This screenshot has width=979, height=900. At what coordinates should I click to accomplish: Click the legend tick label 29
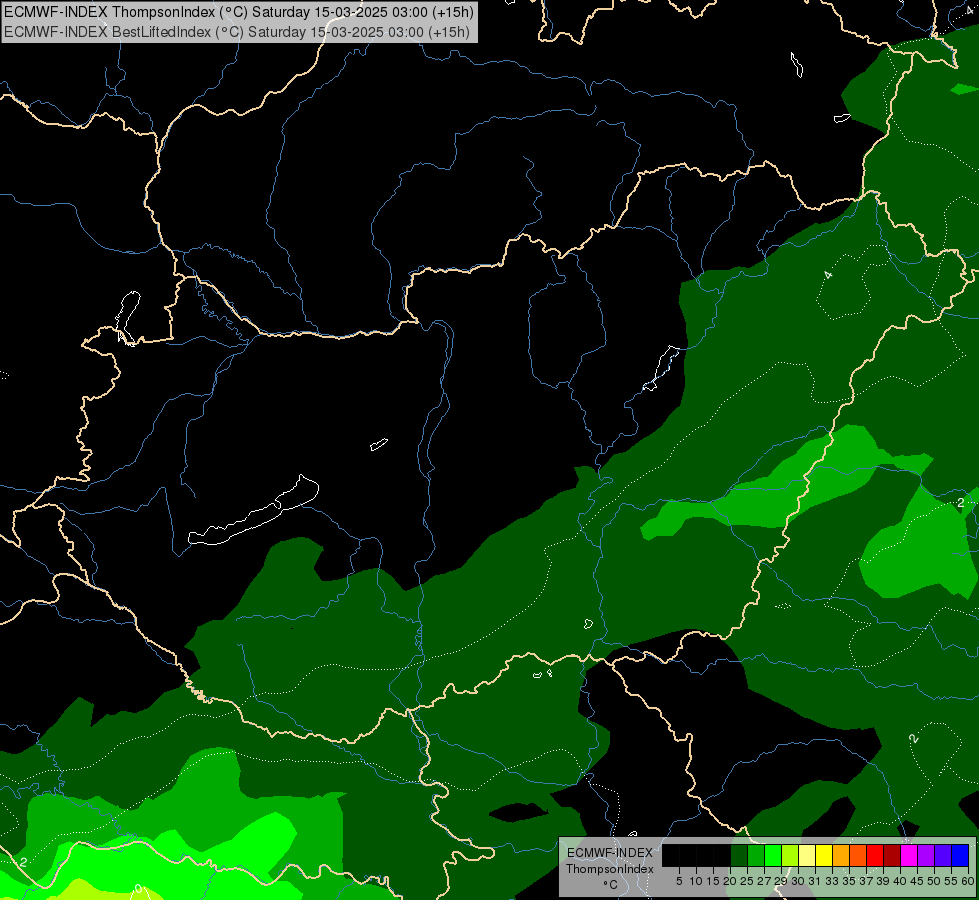780,881
